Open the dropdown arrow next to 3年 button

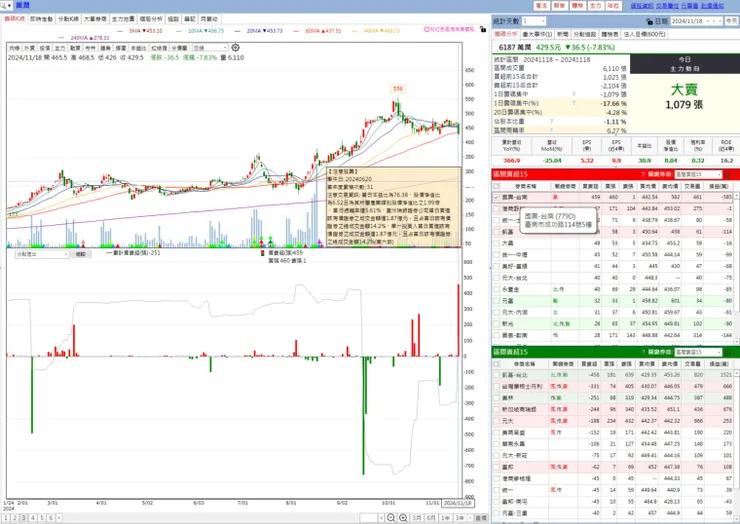(470, 518)
